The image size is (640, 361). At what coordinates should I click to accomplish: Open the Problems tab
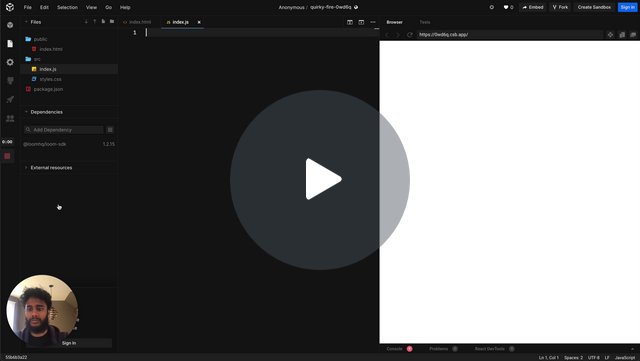tap(439, 349)
